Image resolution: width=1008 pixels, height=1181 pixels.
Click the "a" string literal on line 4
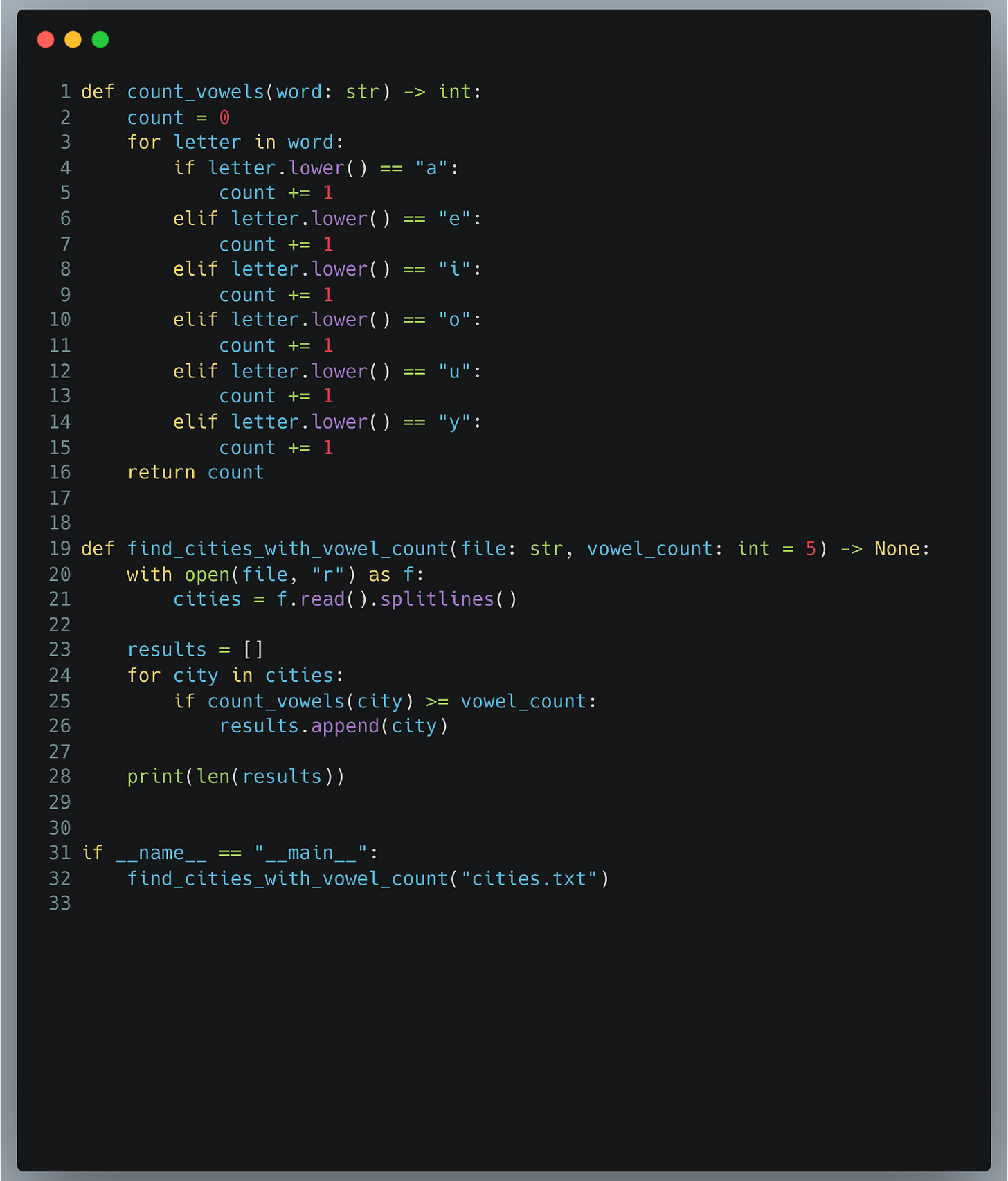[431, 168]
